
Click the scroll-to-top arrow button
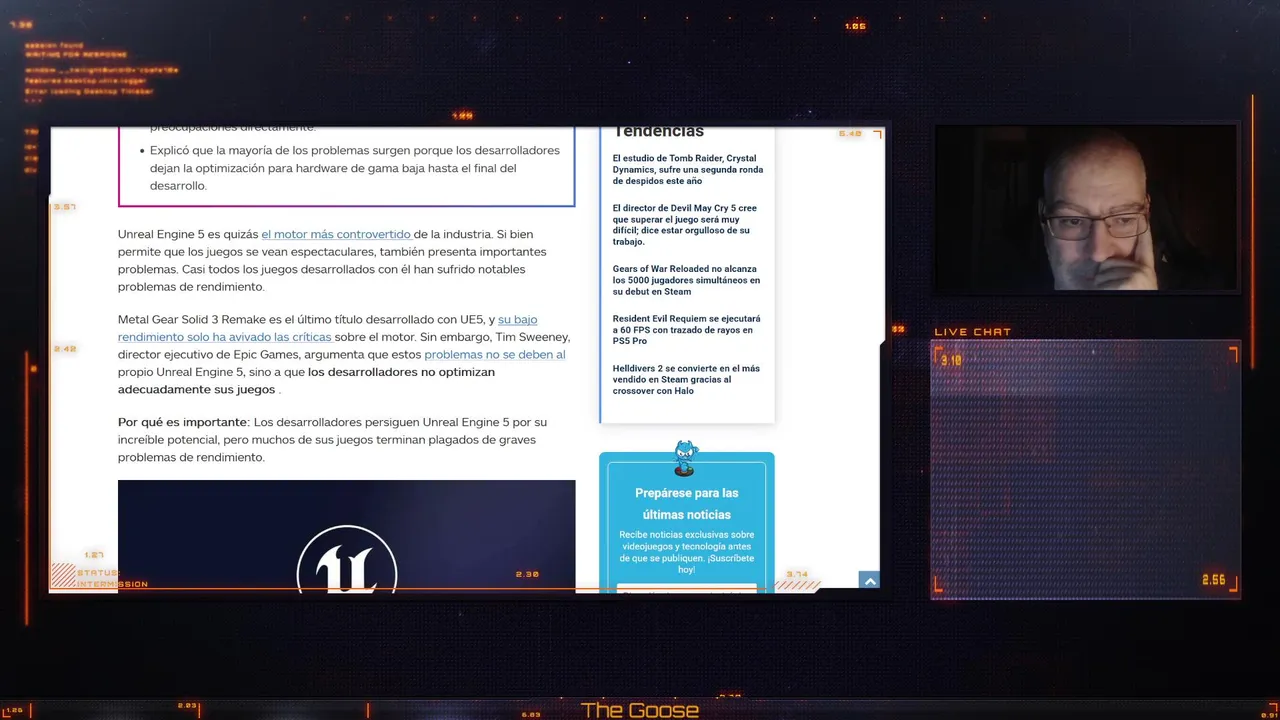tap(869, 581)
